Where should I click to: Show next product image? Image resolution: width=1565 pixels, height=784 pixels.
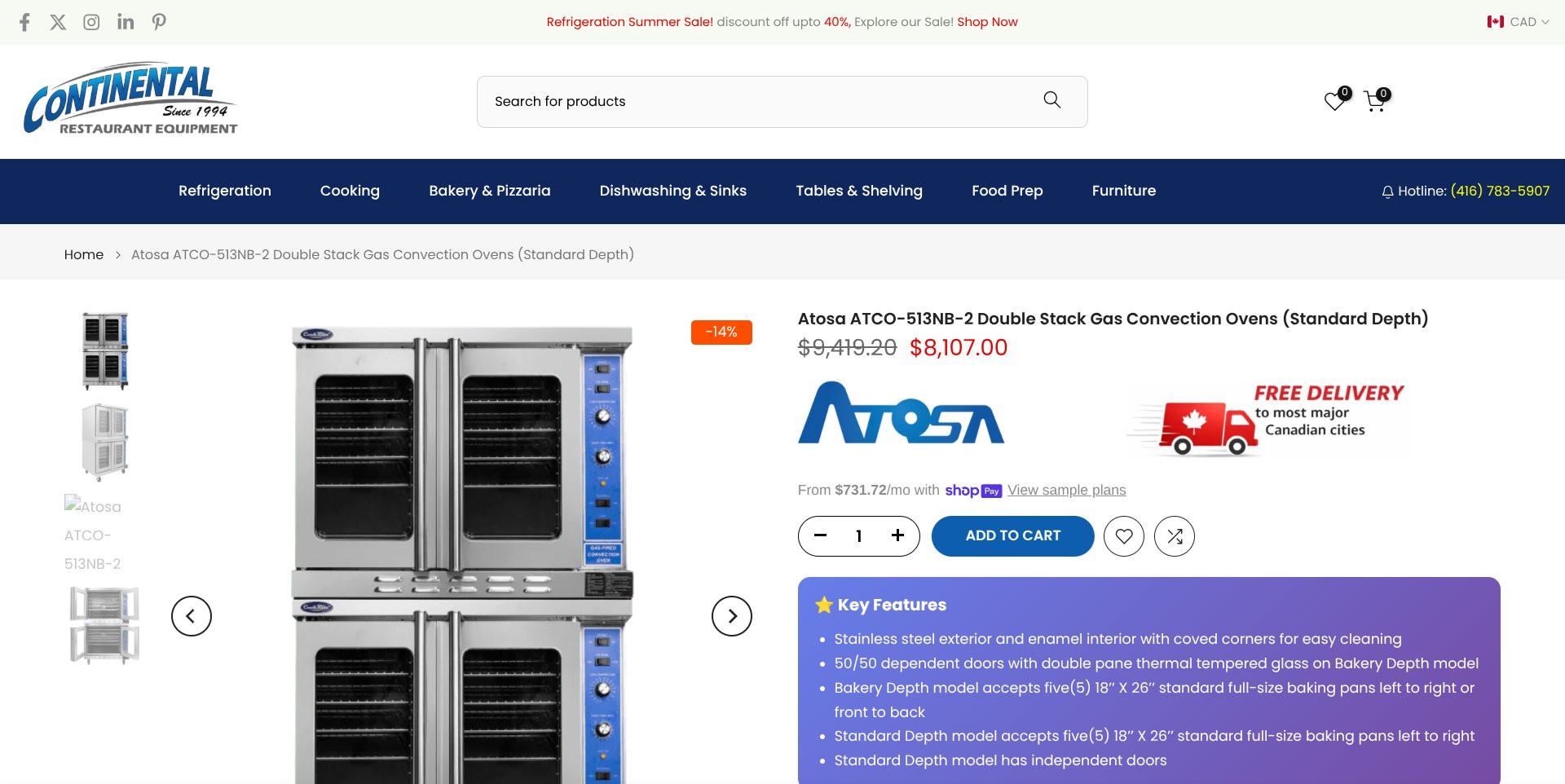pos(732,616)
